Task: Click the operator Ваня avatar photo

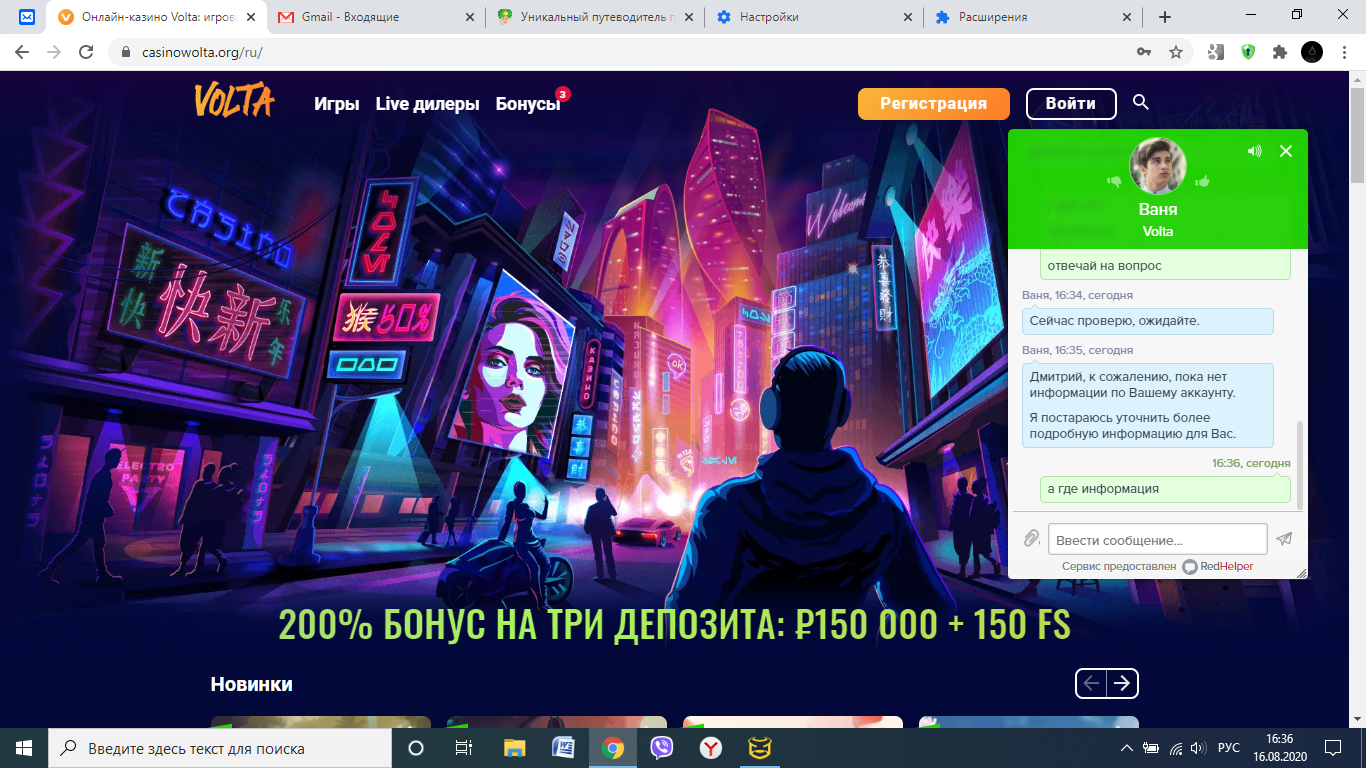Action: coord(1158,166)
